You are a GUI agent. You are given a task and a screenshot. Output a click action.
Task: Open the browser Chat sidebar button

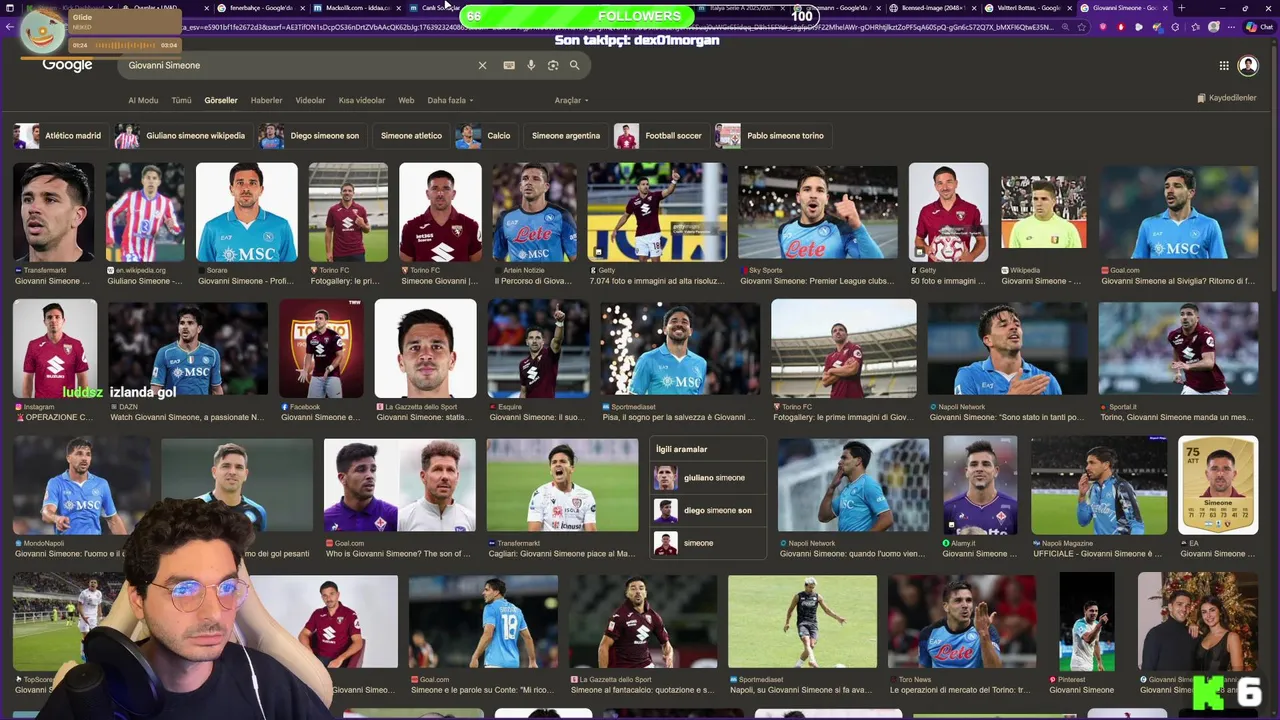[1258, 27]
